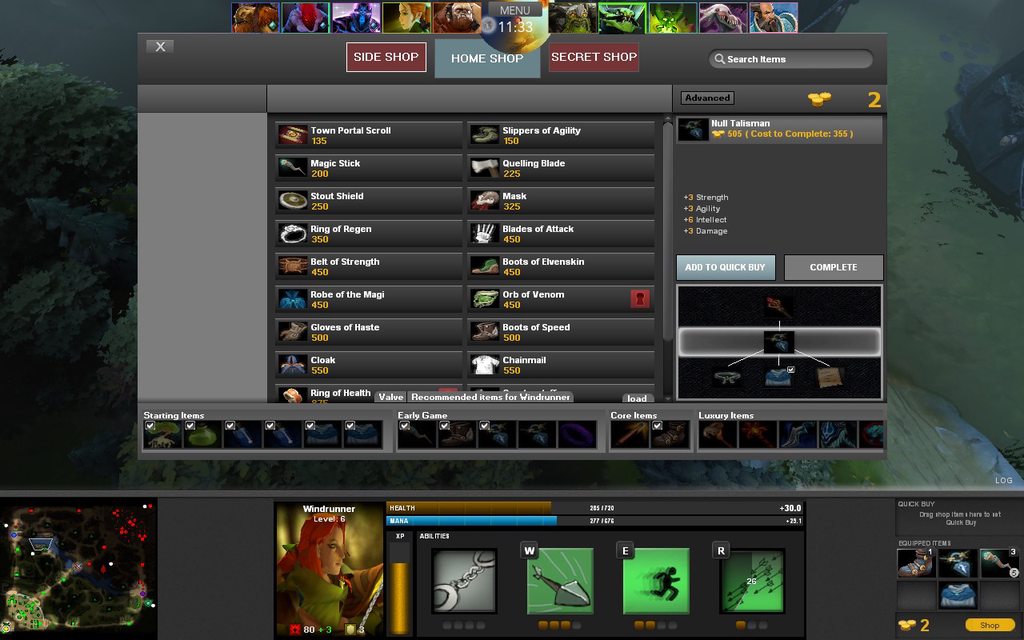The height and width of the screenshot is (640, 1024).
Task: Activate the Powershot ability (W)
Action: pos(559,581)
